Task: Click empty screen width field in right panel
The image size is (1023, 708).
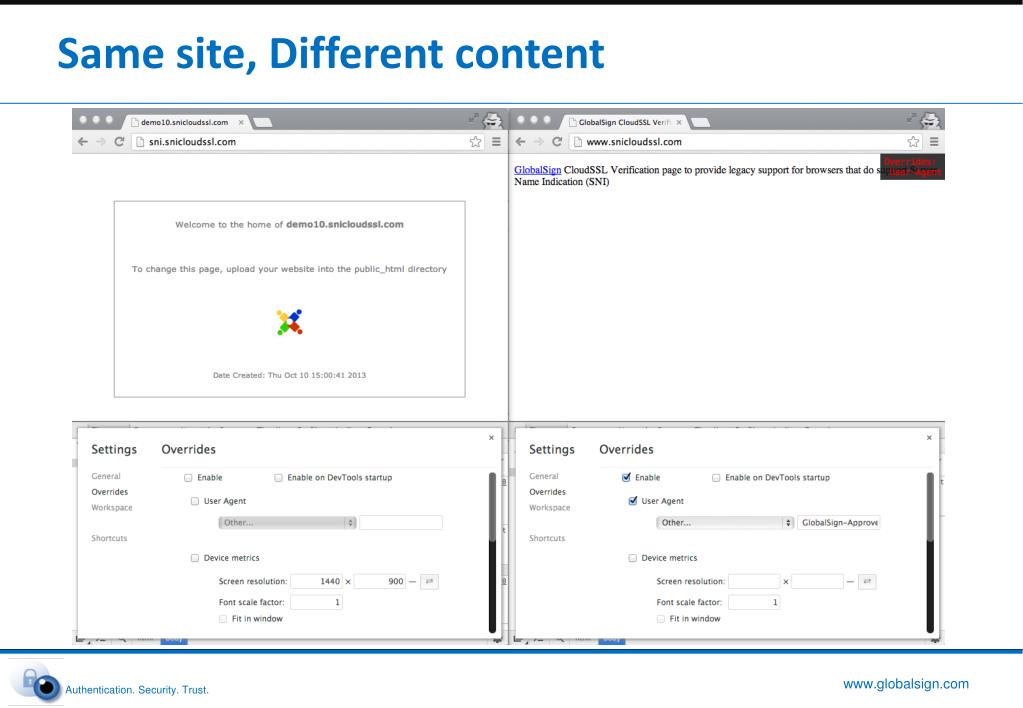Action: coord(754,581)
